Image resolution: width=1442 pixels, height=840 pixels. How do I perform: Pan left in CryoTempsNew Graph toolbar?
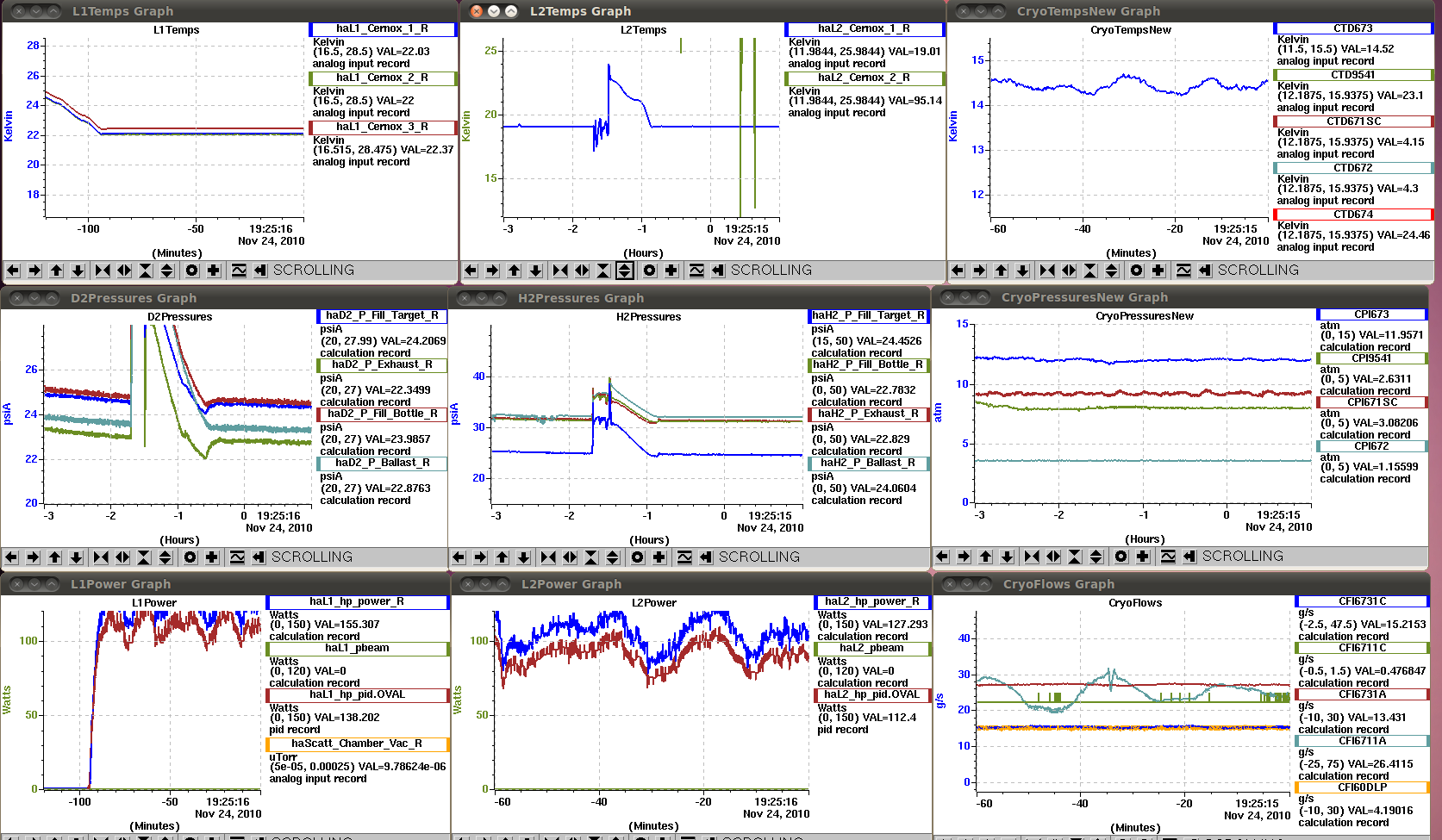point(958,271)
